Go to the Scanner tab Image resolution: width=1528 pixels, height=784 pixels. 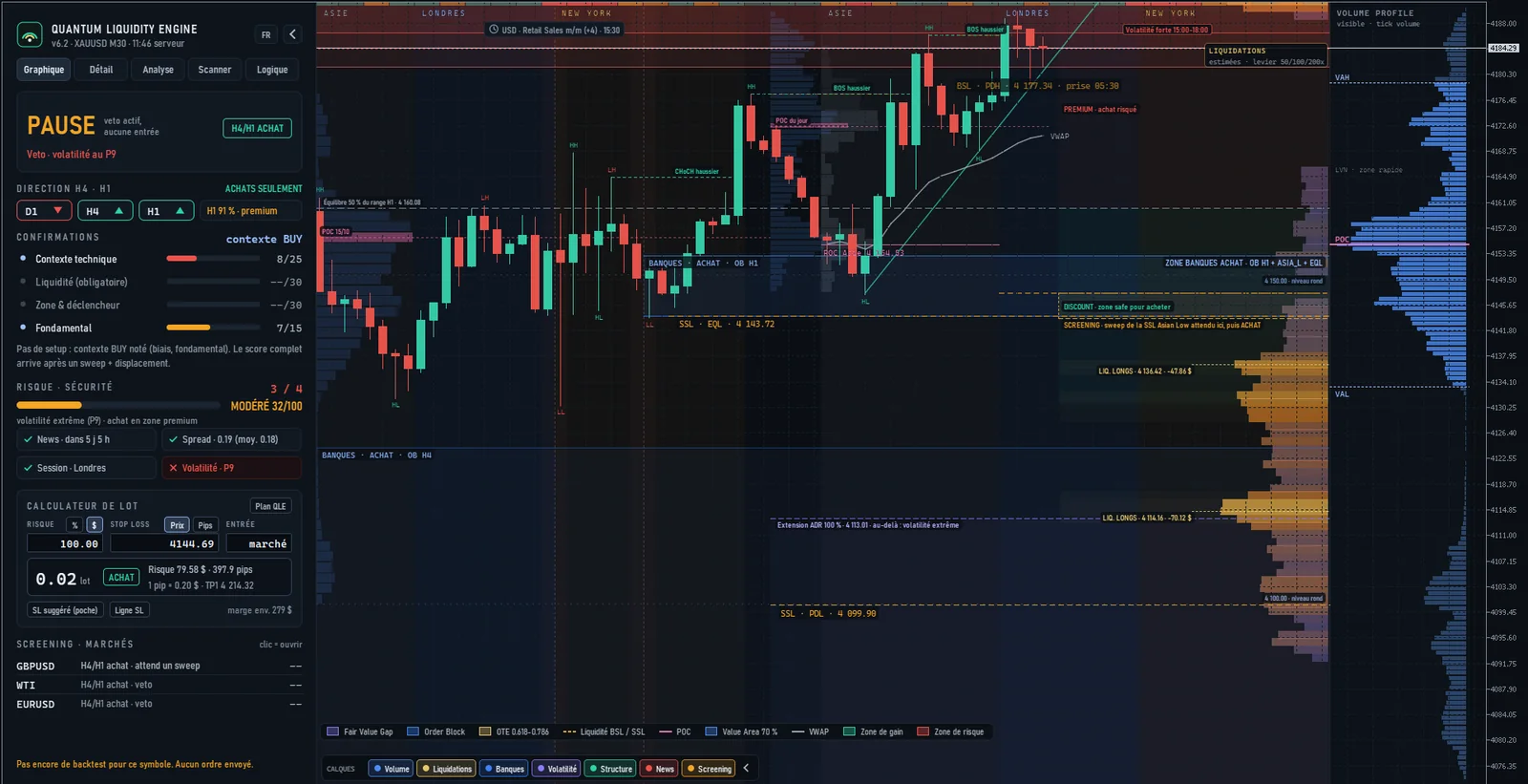(215, 70)
